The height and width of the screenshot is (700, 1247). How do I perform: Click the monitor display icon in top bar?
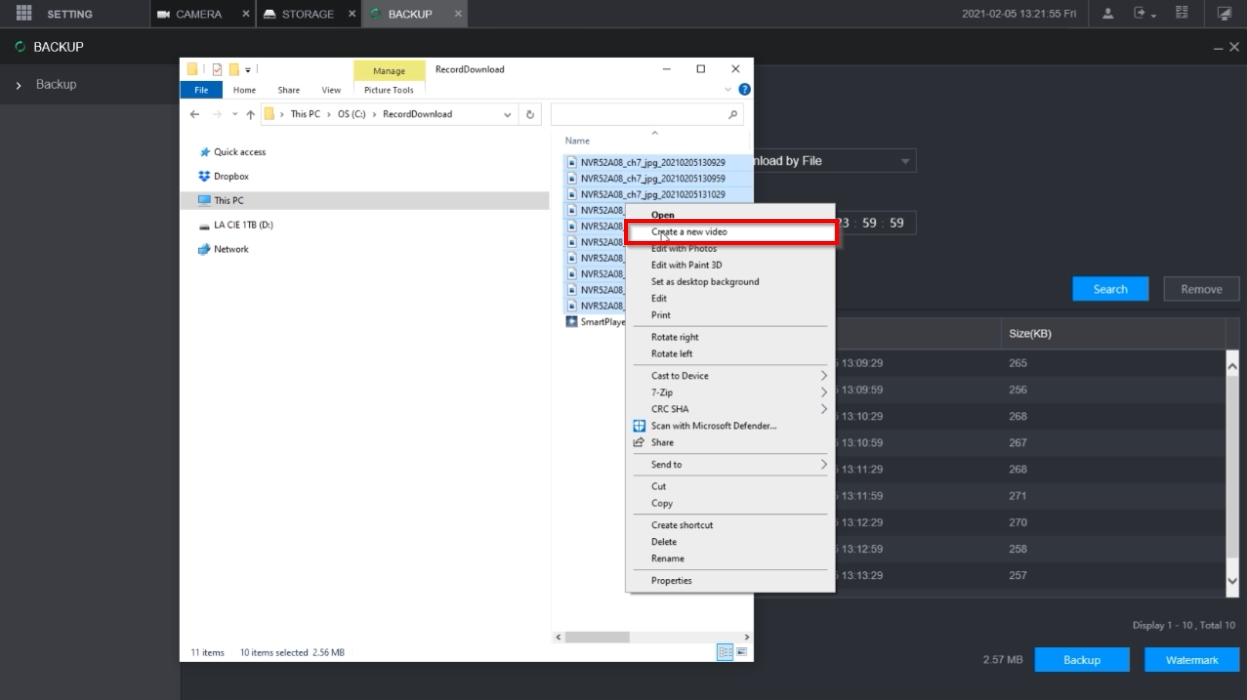(1225, 14)
